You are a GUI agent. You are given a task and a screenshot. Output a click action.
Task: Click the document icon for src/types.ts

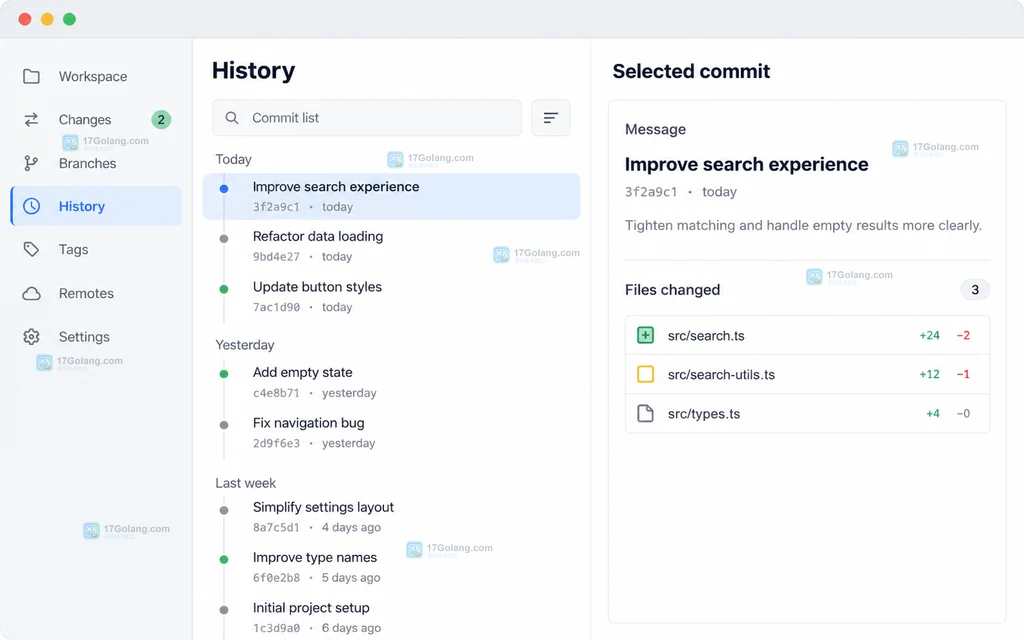click(x=645, y=413)
